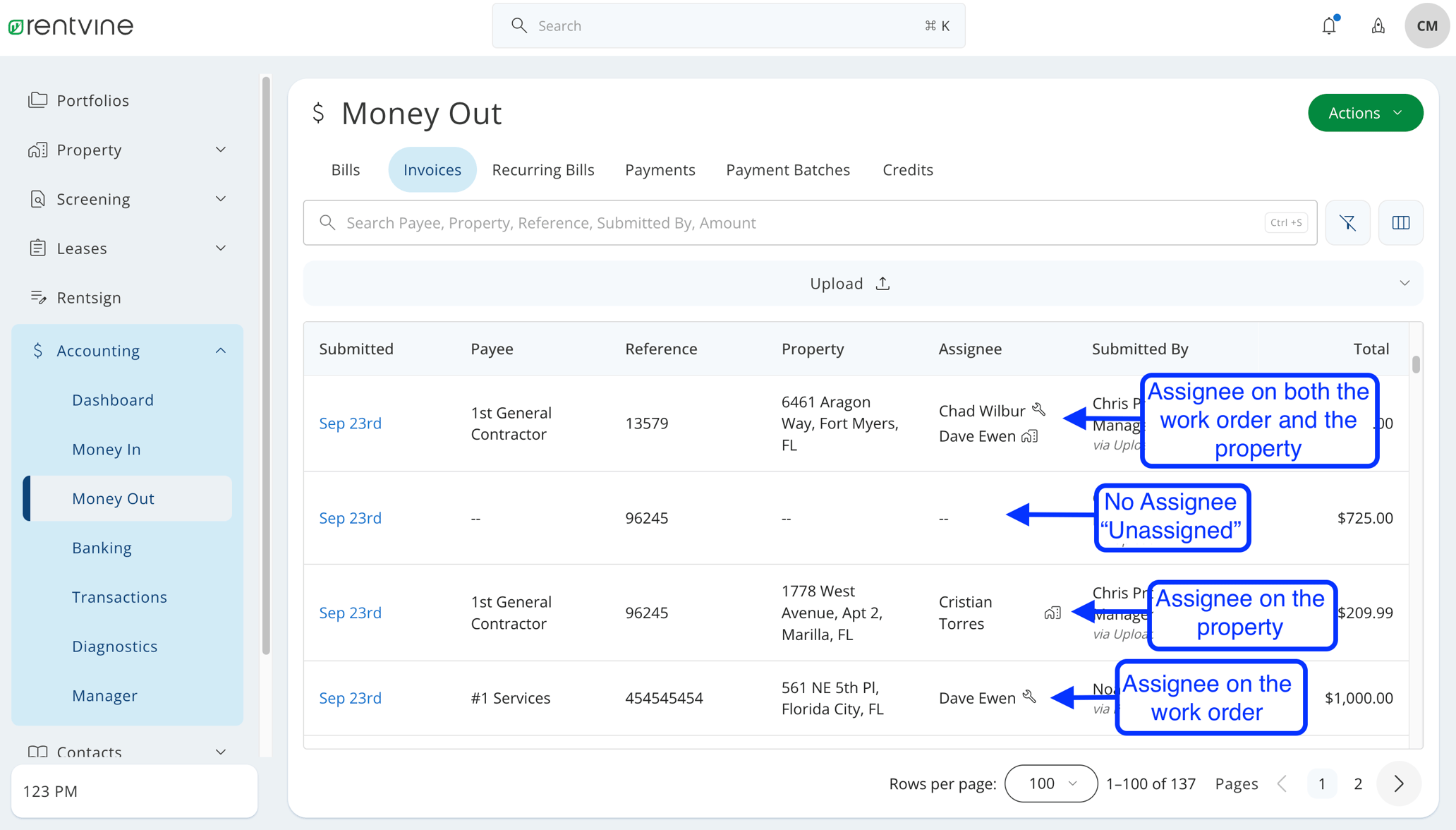The width and height of the screenshot is (1456, 830).
Task: Open the rows per page dropdown
Action: [1050, 783]
